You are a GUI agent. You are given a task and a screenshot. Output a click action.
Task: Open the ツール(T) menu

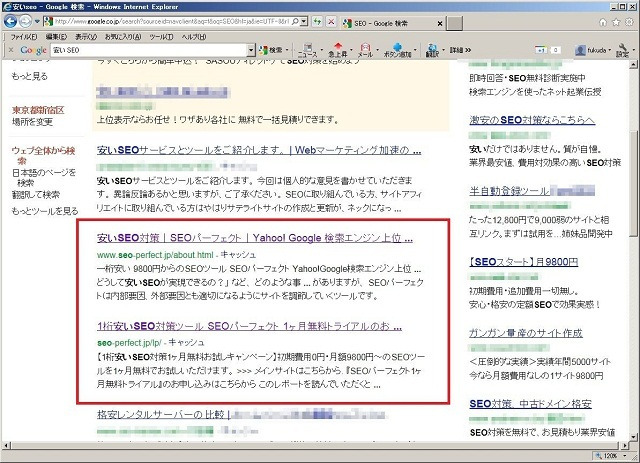coord(161,37)
